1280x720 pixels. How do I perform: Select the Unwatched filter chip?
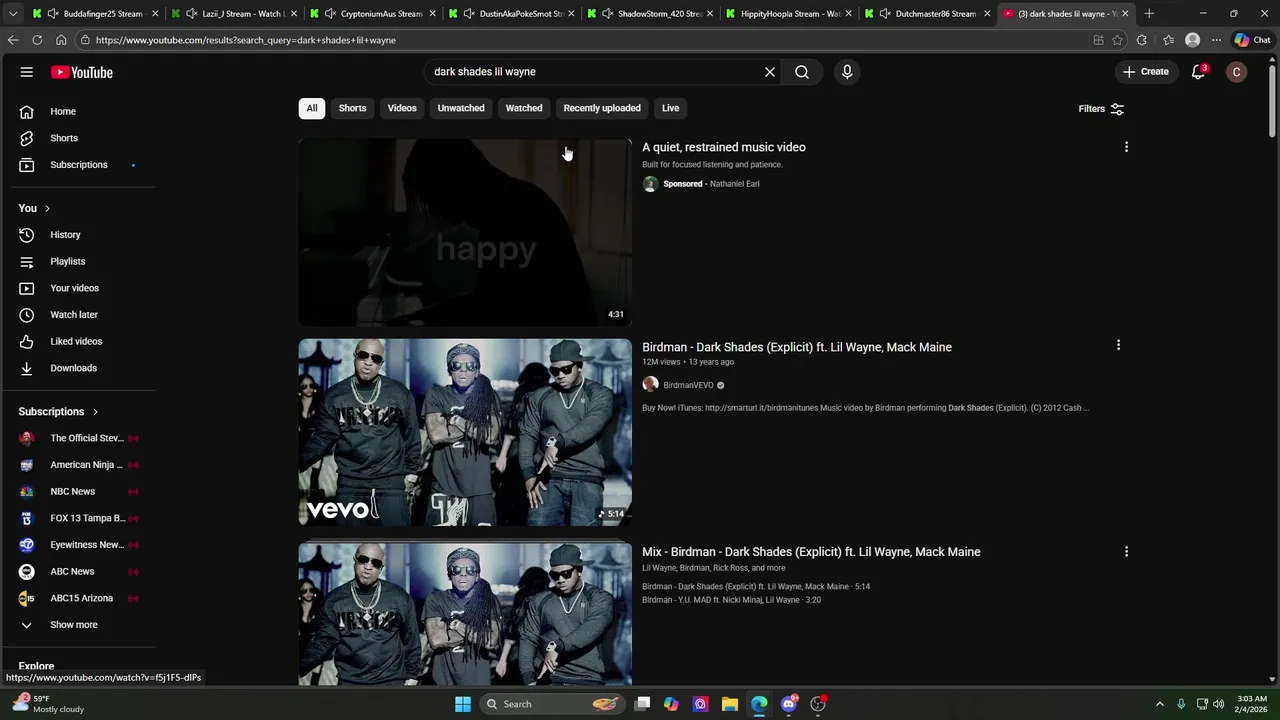coord(461,108)
